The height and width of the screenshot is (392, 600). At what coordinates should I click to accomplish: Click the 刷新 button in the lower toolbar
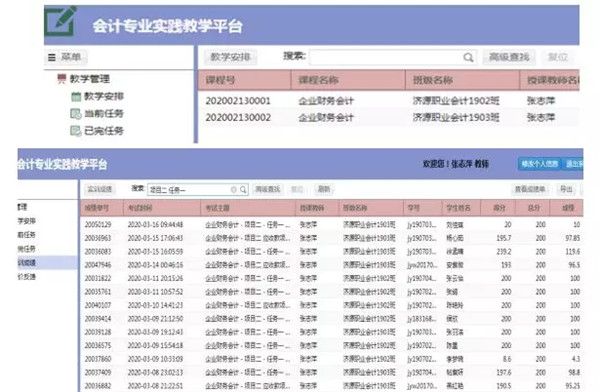tap(324, 189)
